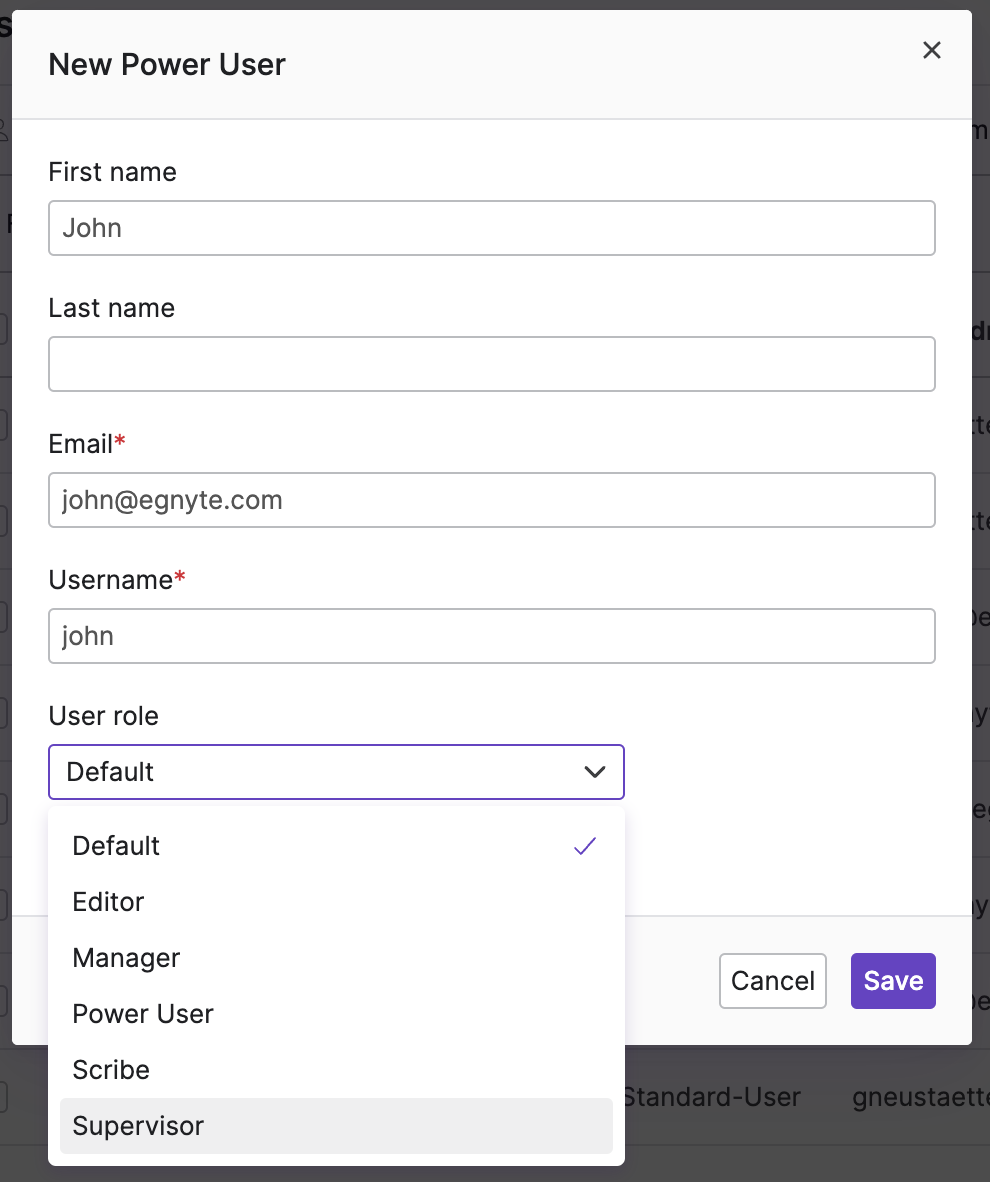This screenshot has width=990, height=1182.
Task: Select Manager from the role list
Action: (x=336, y=957)
